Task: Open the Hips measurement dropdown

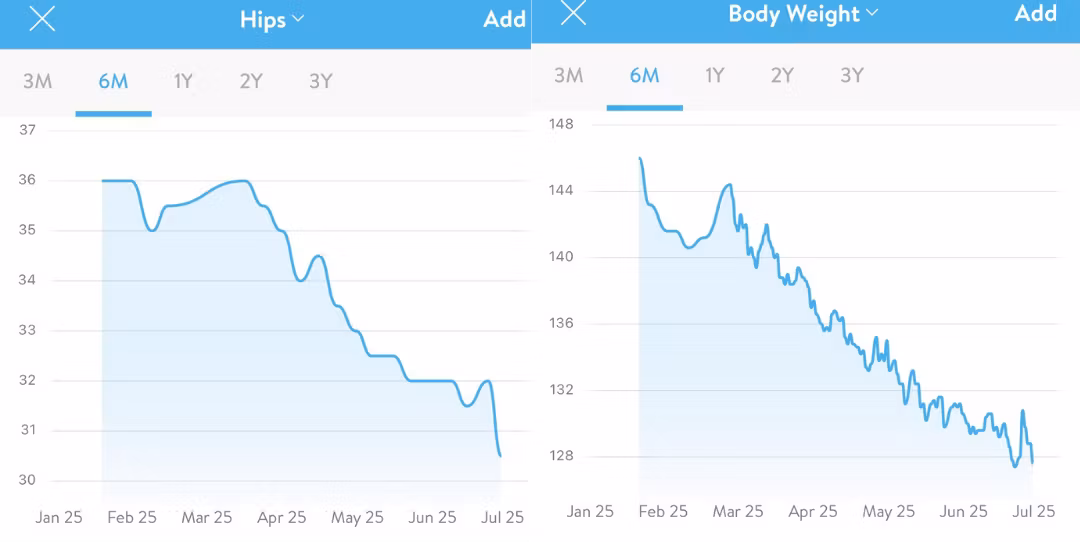Action: [271, 19]
